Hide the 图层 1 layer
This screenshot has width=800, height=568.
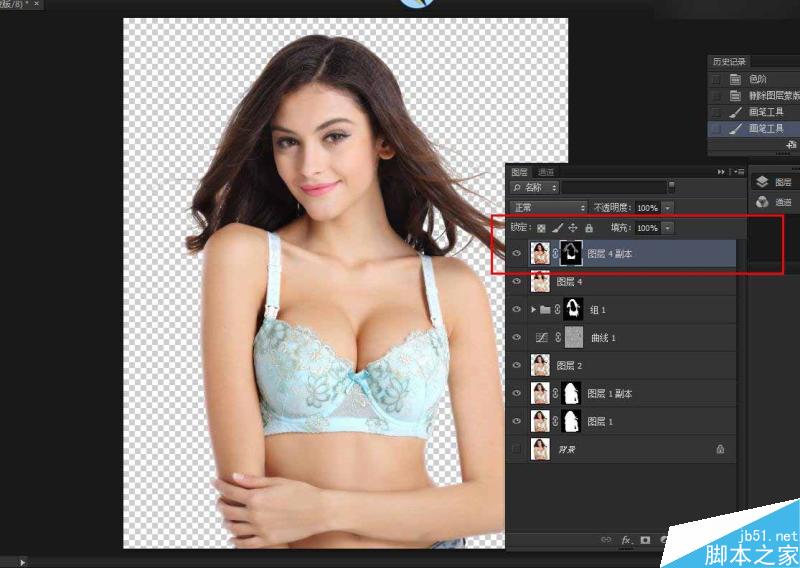(517, 422)
